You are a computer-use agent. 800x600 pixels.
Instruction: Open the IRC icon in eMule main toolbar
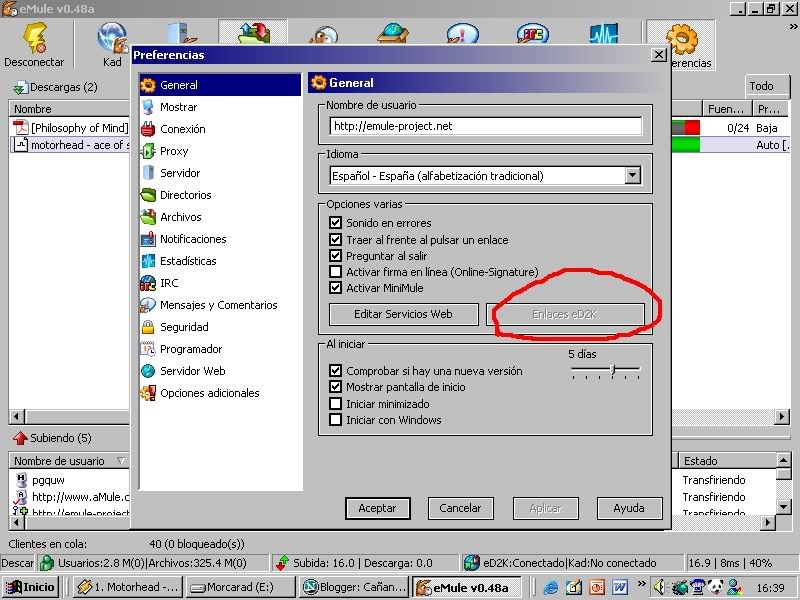(x=533, y=34)
